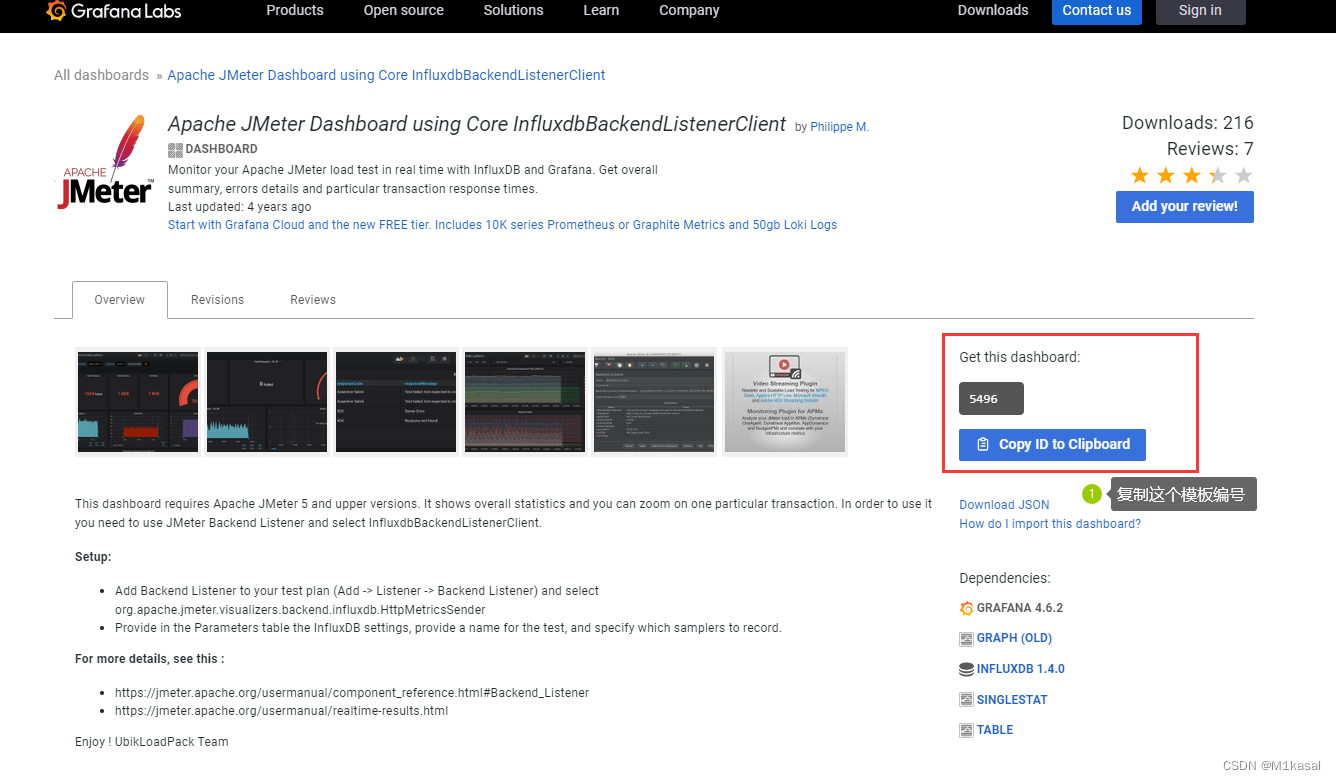
Task: Click the database icon beside INFLUXDB 1.4.0
Action: coord(966,669)
